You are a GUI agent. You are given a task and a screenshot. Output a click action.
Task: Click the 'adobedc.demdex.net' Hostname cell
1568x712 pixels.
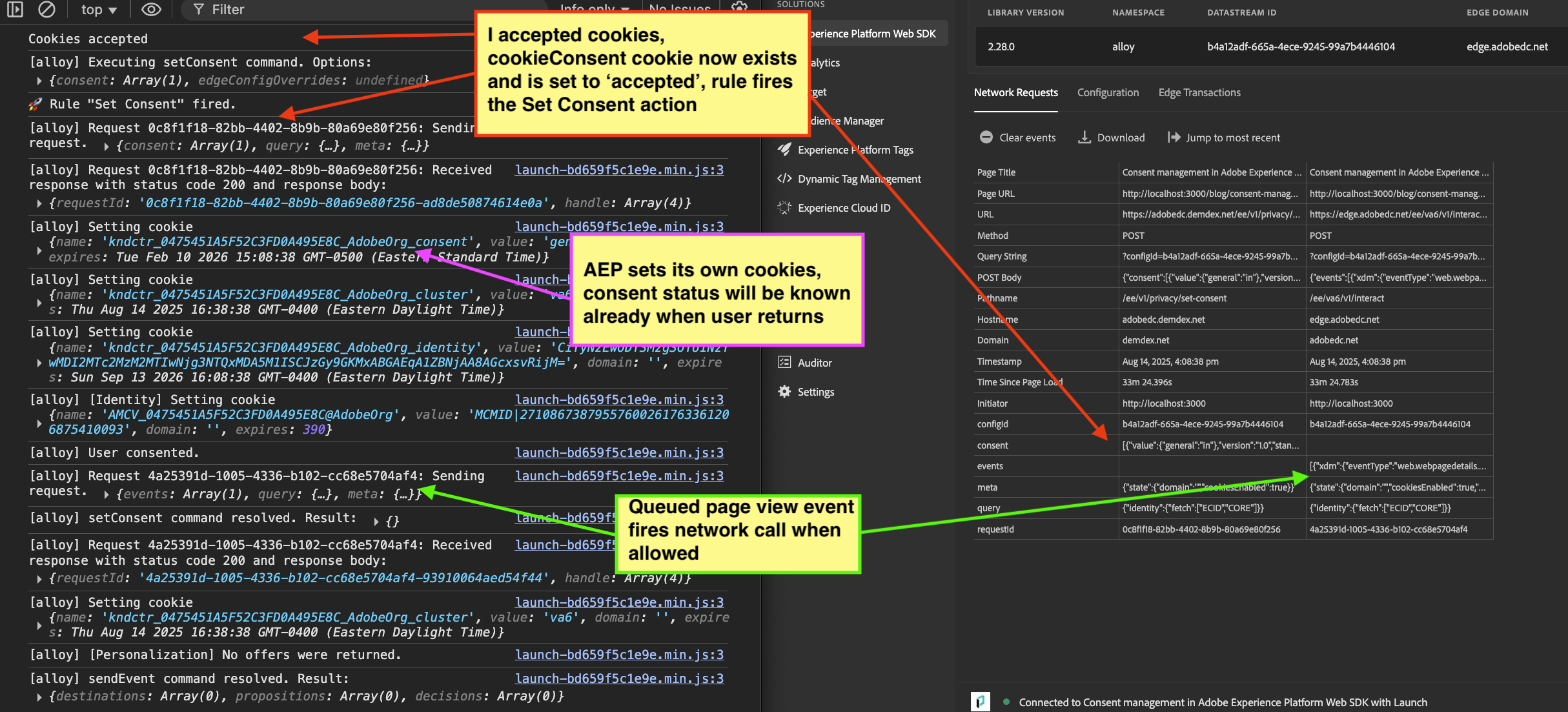1212,320
